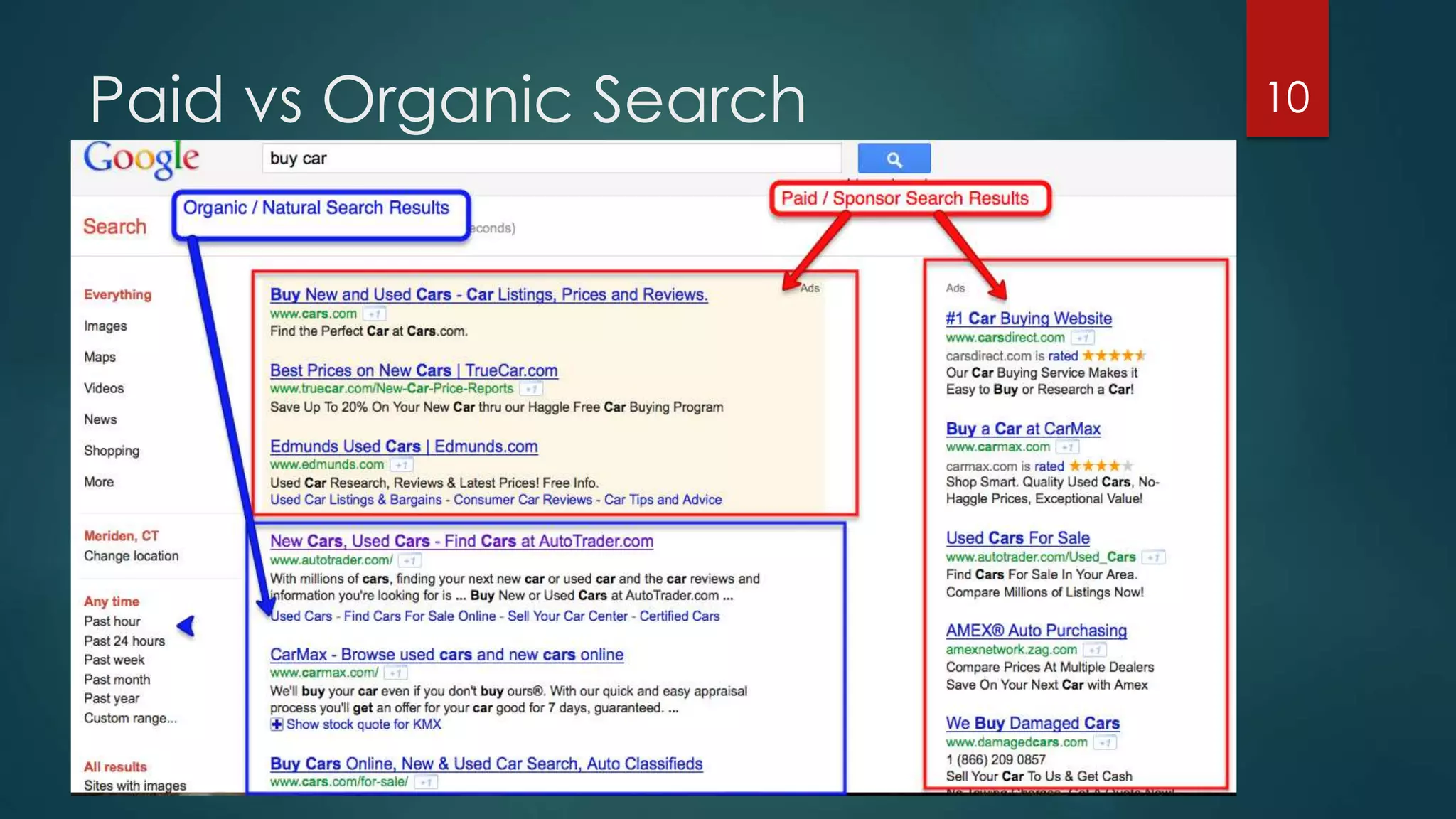1456x819 pixels.
Task: Click the +1 icon beside www.cars.com
Action: coord(375,314)
